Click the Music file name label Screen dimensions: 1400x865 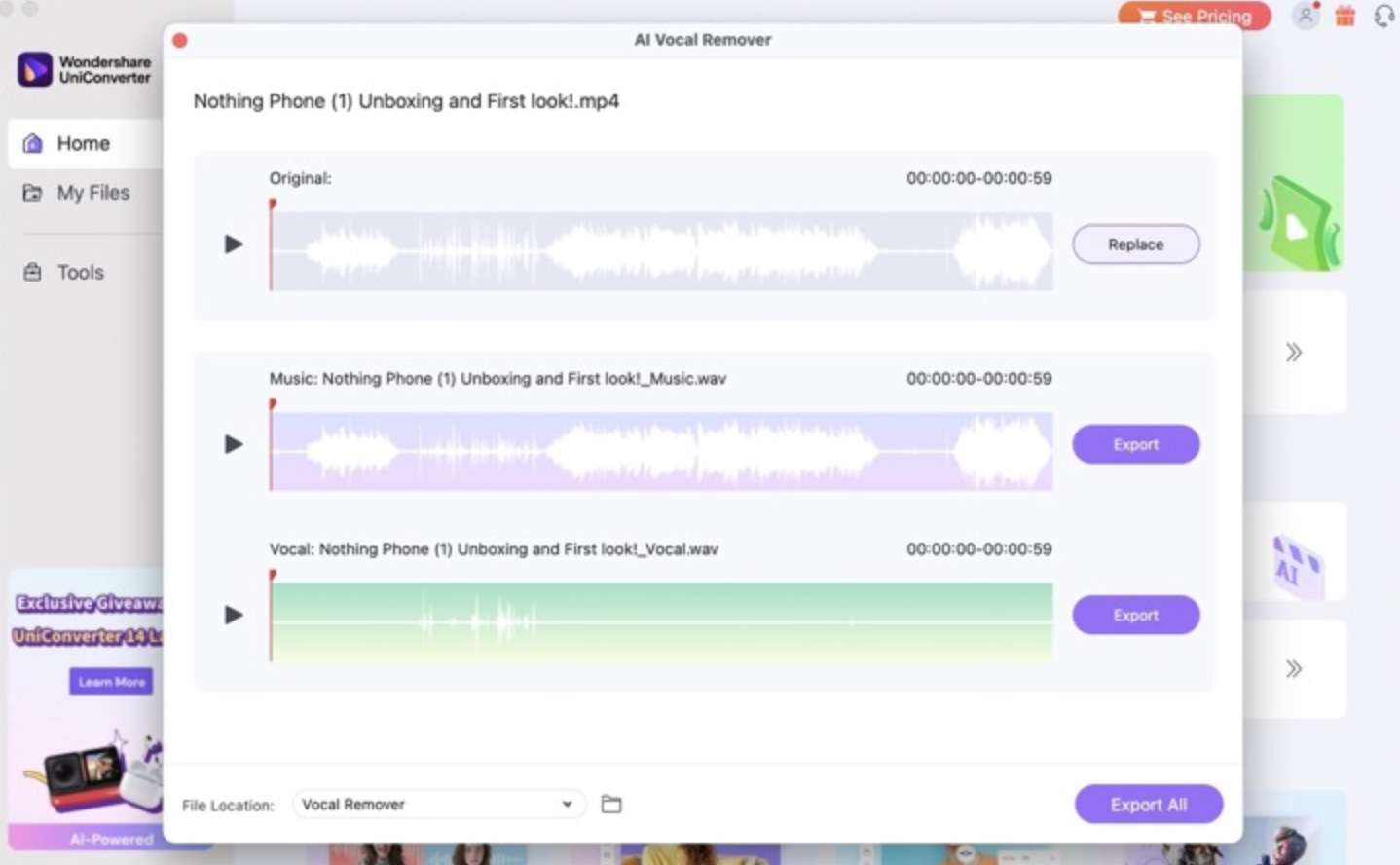(497, 379)
